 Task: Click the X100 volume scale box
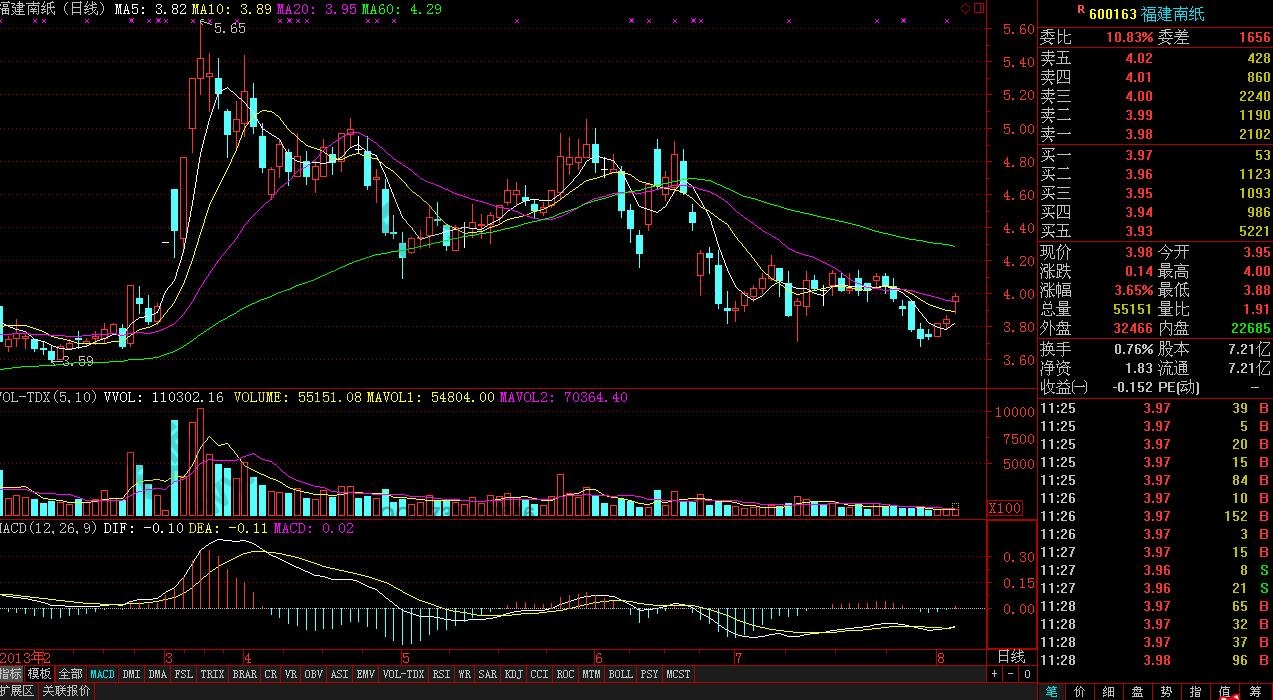1004,508
